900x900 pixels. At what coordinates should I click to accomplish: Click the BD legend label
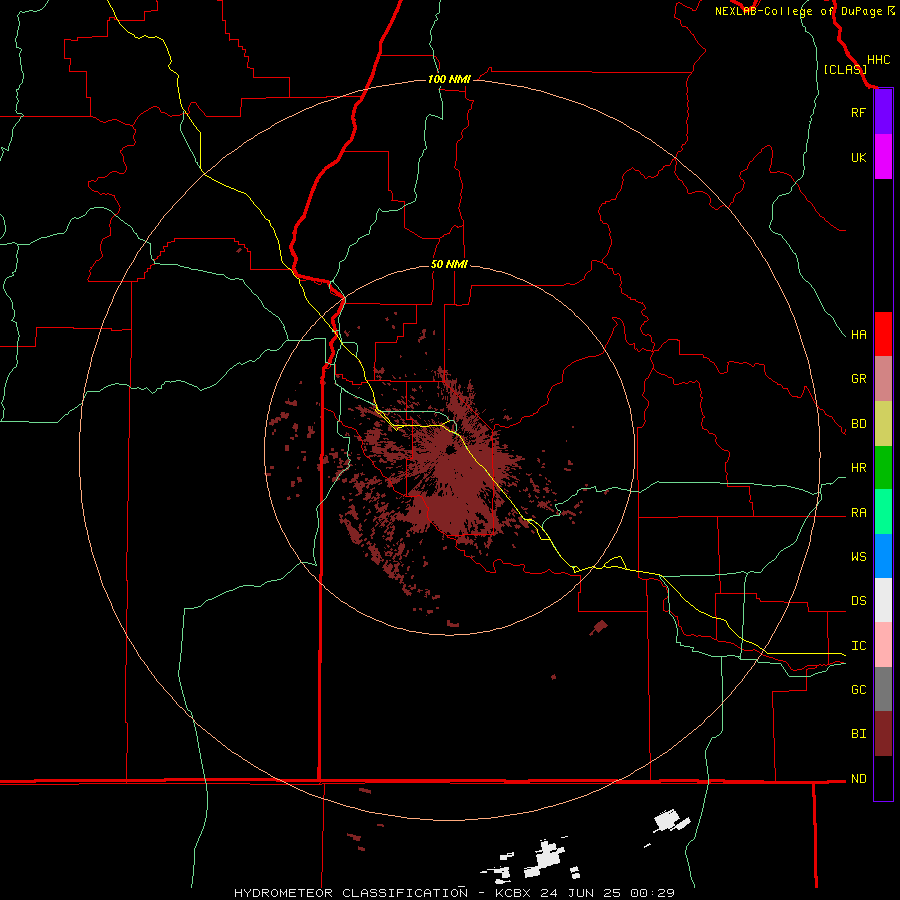[858, 424]
